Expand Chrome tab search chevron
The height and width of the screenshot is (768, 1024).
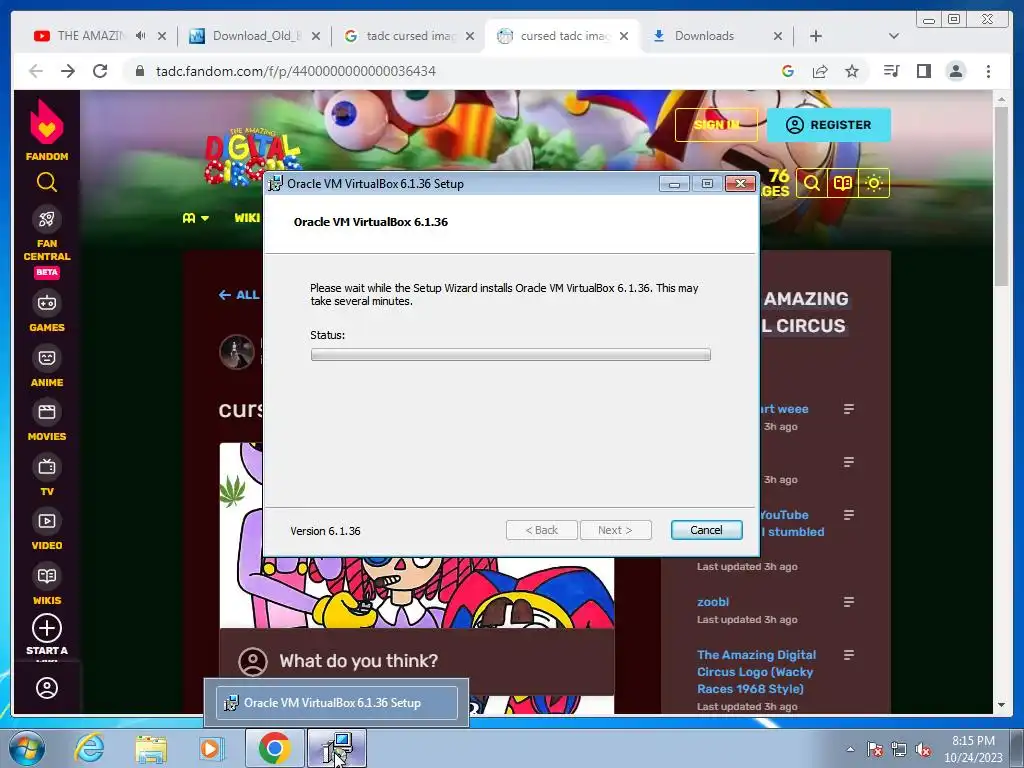(x=894, y=36)
